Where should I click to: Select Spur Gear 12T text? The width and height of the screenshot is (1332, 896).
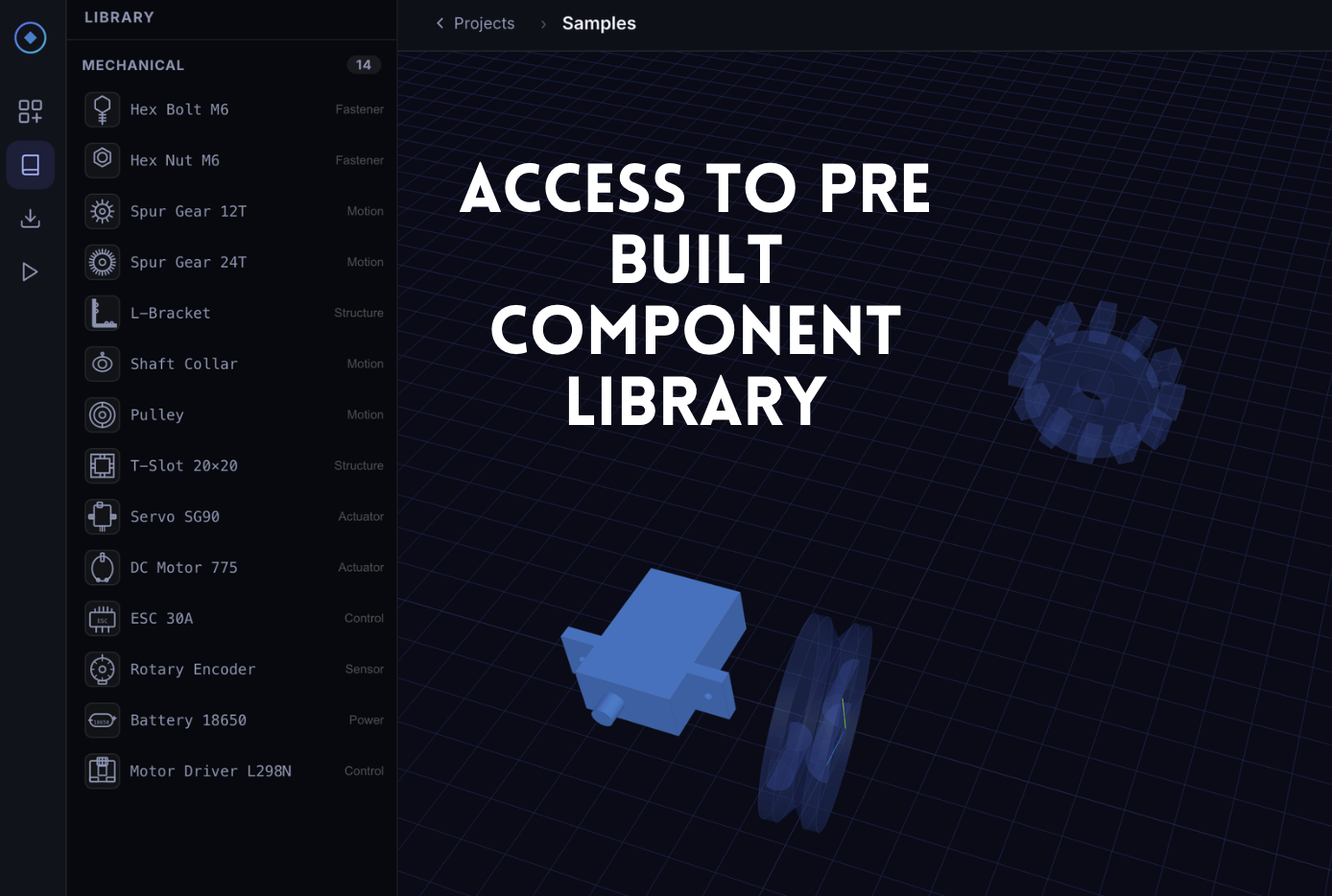click(x=188, y=211)
